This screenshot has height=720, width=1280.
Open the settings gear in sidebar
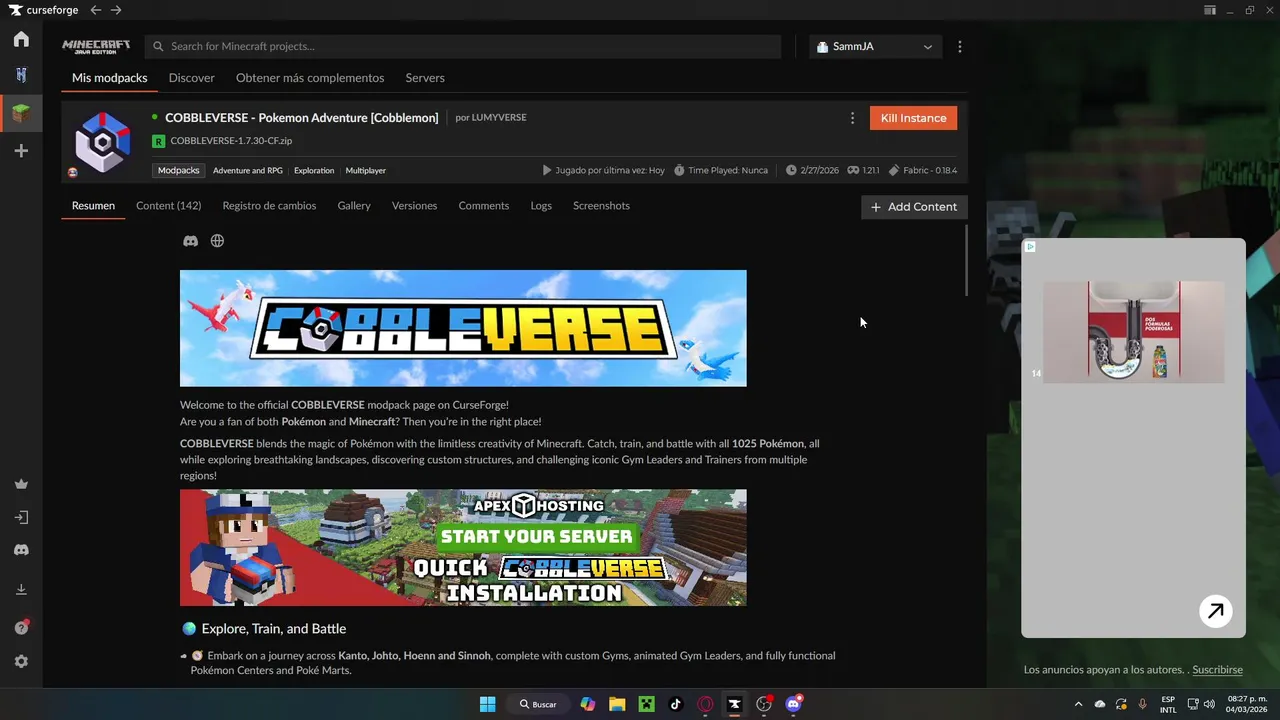coord(21,661)
